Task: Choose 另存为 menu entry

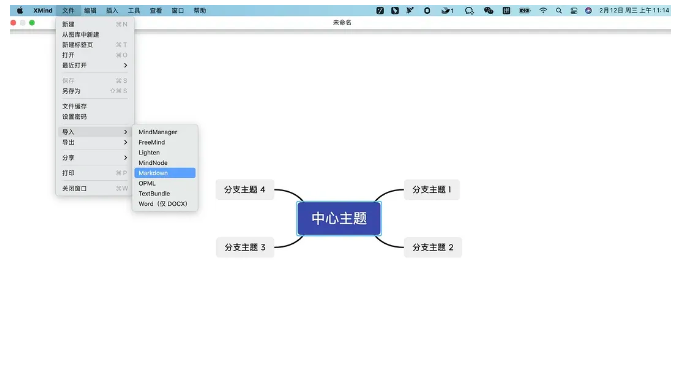Action: coord(95,91)
